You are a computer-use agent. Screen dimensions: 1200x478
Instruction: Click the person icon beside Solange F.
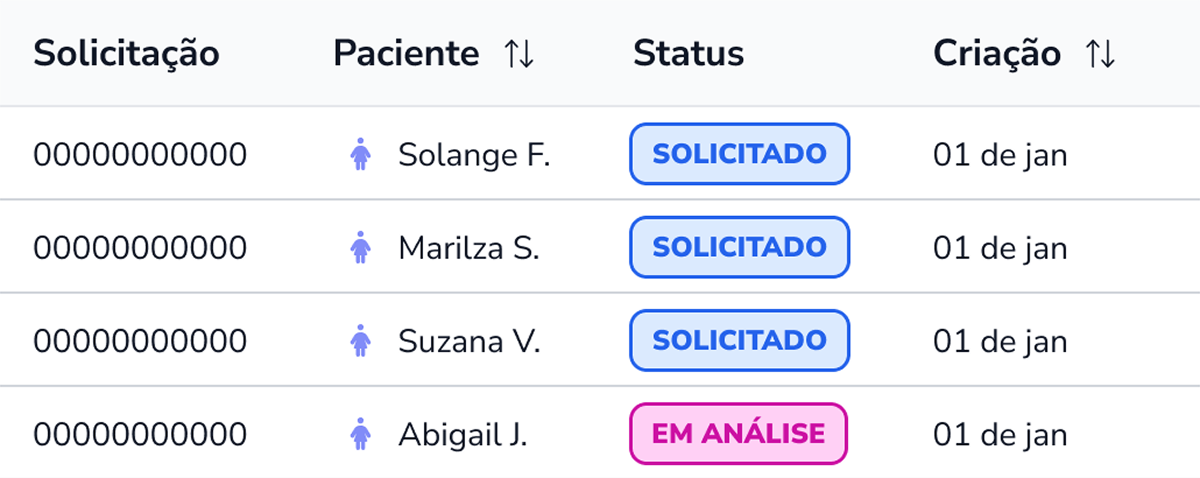[361, 155]
